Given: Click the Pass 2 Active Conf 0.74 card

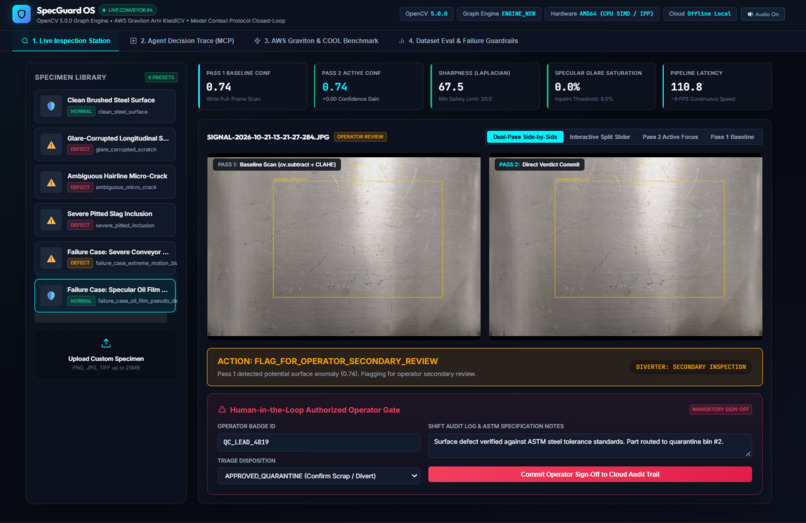Looking at the screenshot, I should point(369,86).
